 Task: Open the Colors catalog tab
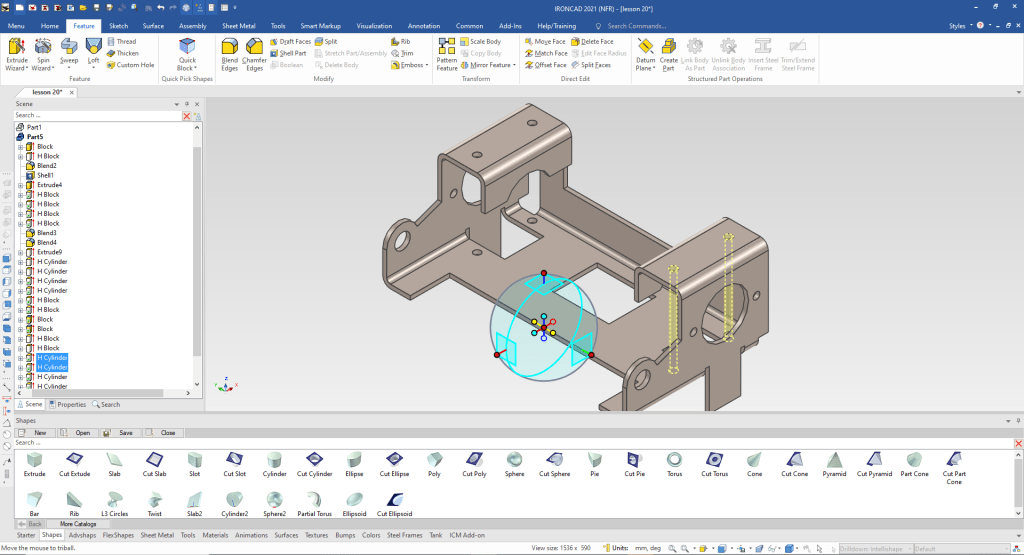(x=372, y=535)
